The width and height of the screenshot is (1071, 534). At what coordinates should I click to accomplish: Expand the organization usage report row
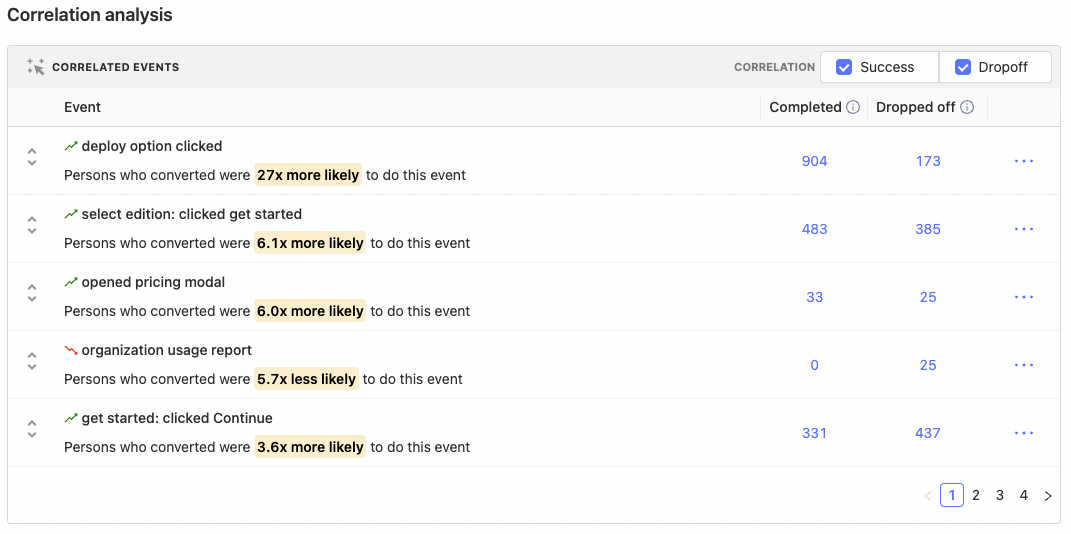[x=32, y=361]
